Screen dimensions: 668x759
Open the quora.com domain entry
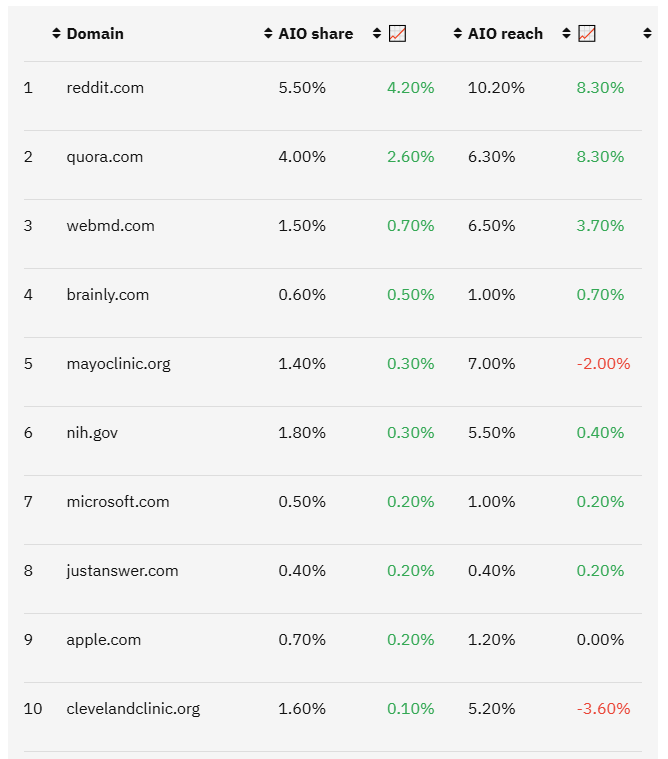tap(104, 157)
